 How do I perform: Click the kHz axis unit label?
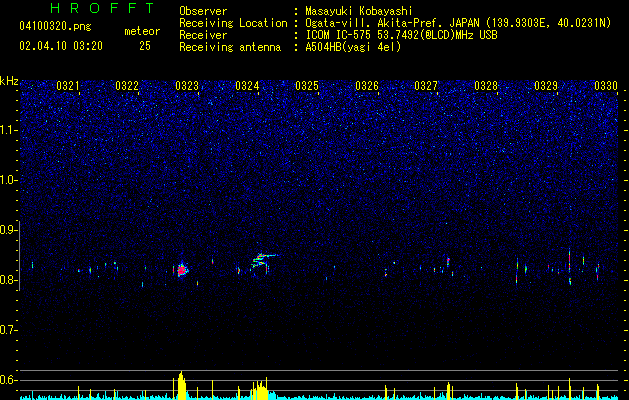(9, 81)
